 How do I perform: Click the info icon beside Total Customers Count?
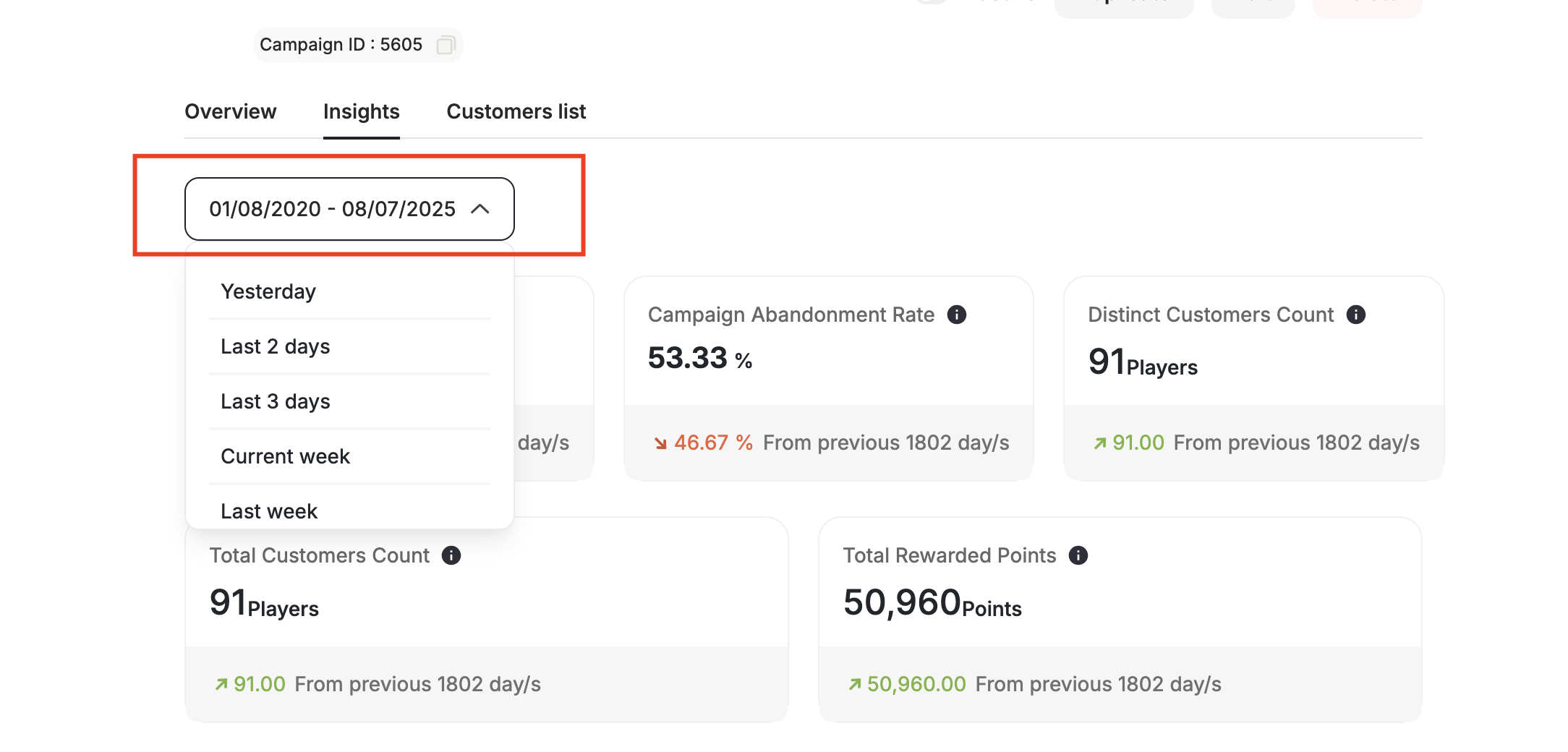coord(453,555)
